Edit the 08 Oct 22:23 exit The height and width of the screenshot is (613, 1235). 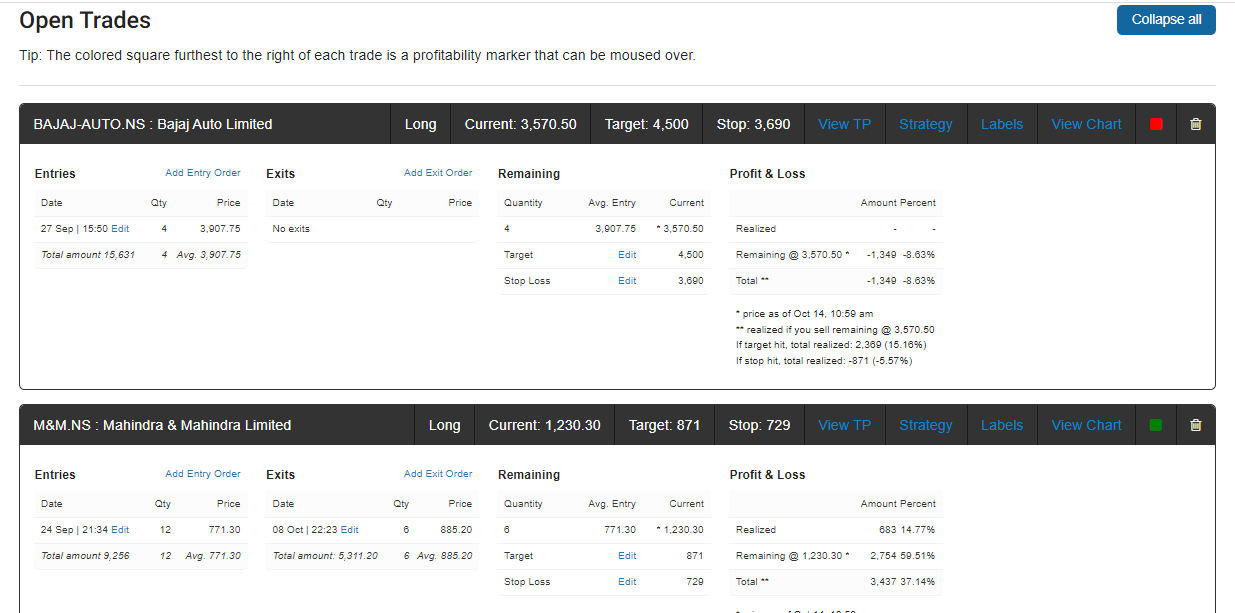point(350,530)
